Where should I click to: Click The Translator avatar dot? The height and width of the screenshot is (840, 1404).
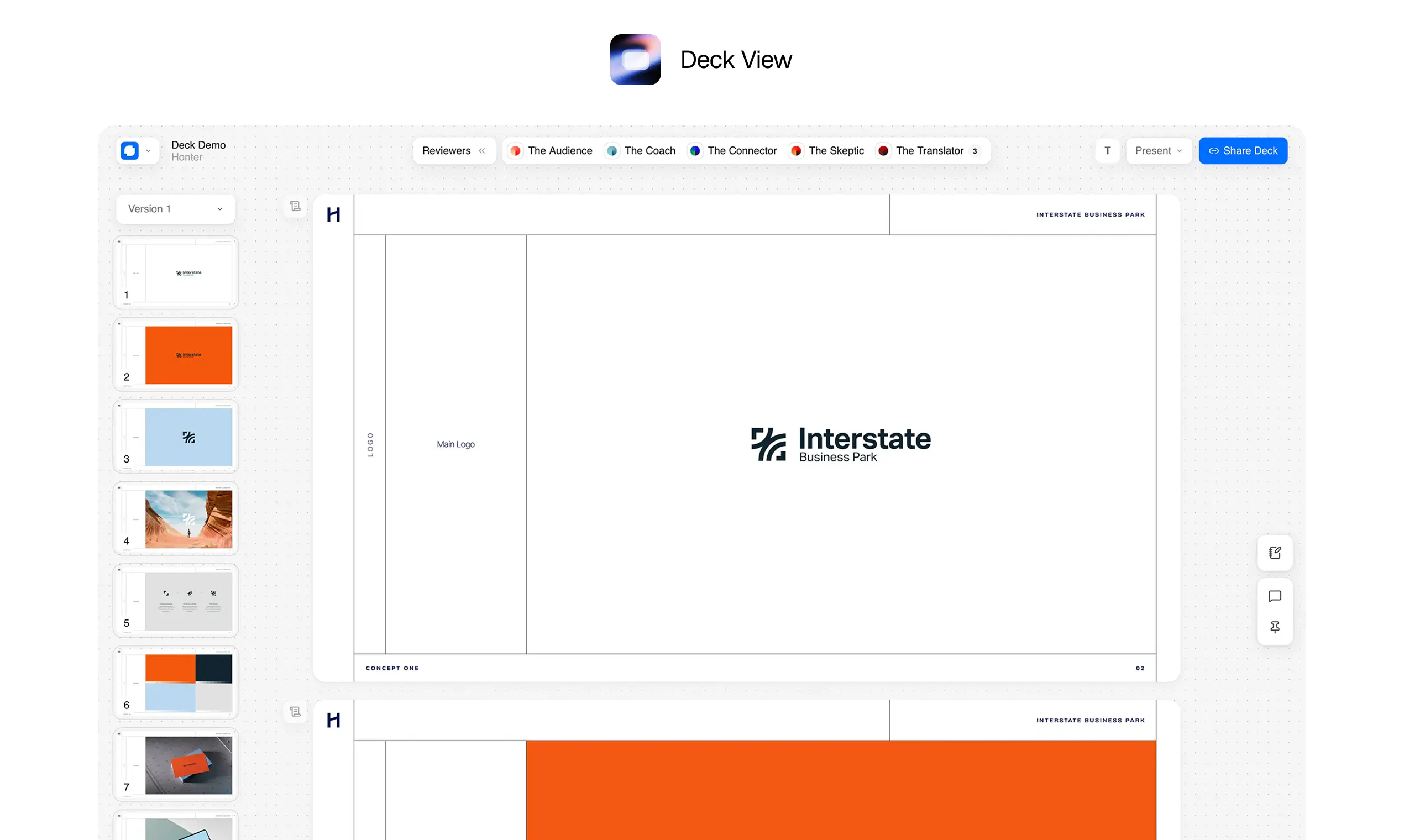(883, 150)
